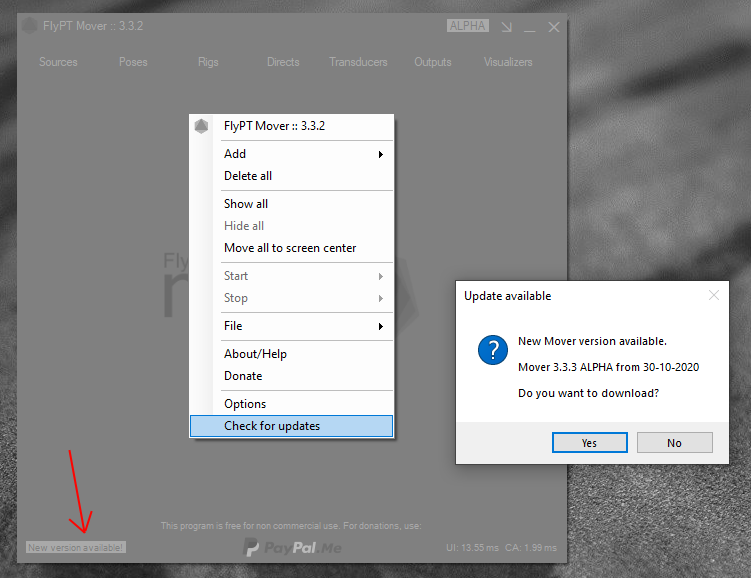This screenshot has height=578, width=751.
Task: Open the Rigs section
Action: coord(208,62)
